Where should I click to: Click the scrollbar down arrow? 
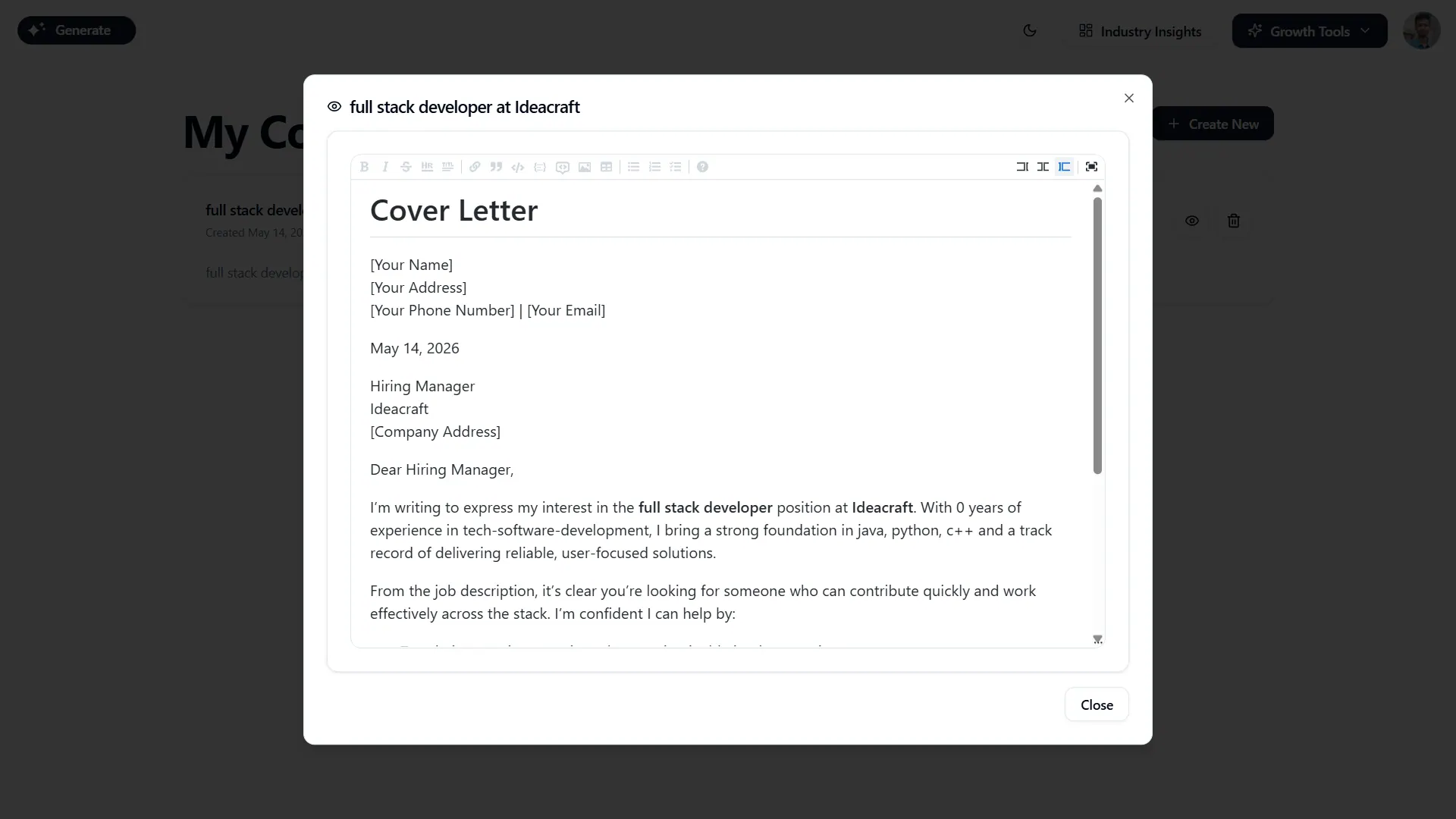1097,639
